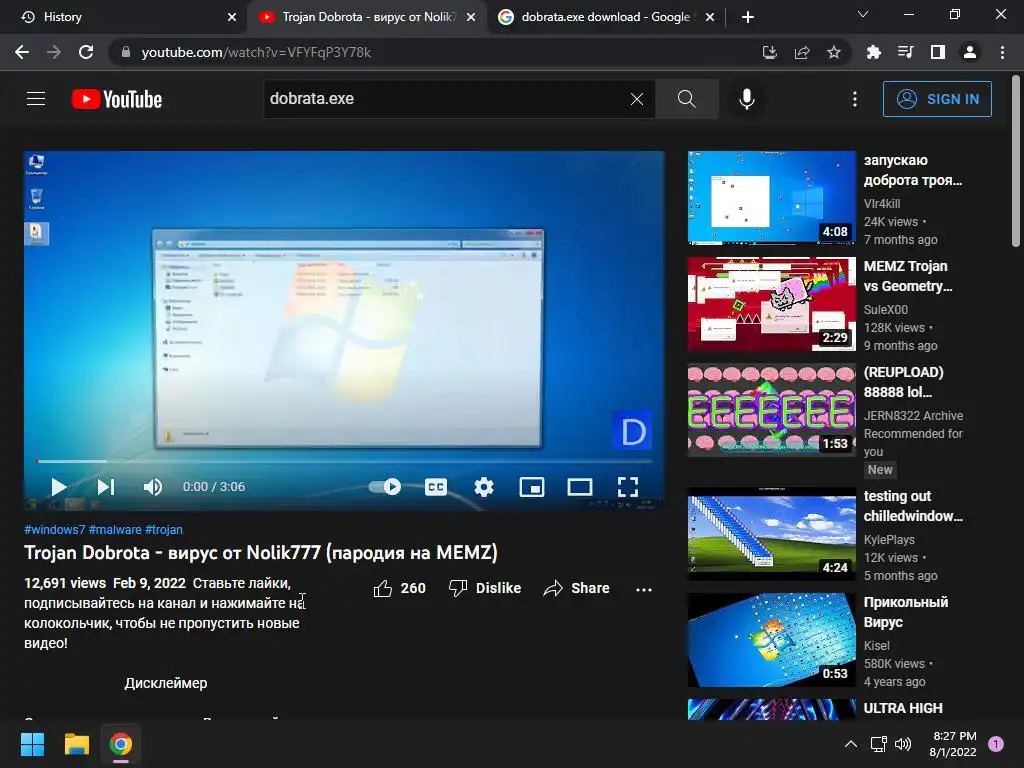Switch to dobrata.exe download Google tab
Viewport: 1024px width, 768px height.
[x=605, y=17]
